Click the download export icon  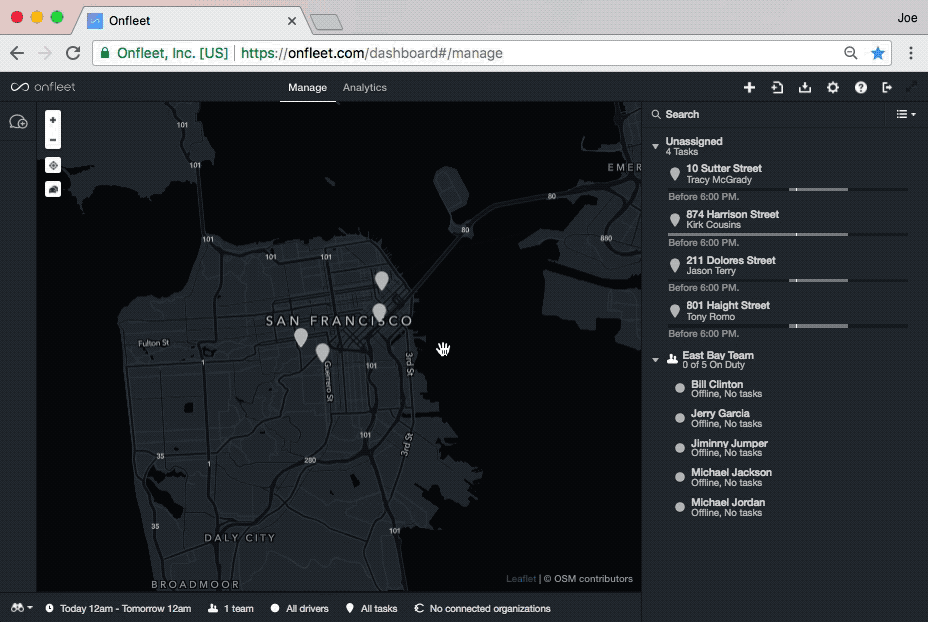pyautogui.click(x=805, y=88)
